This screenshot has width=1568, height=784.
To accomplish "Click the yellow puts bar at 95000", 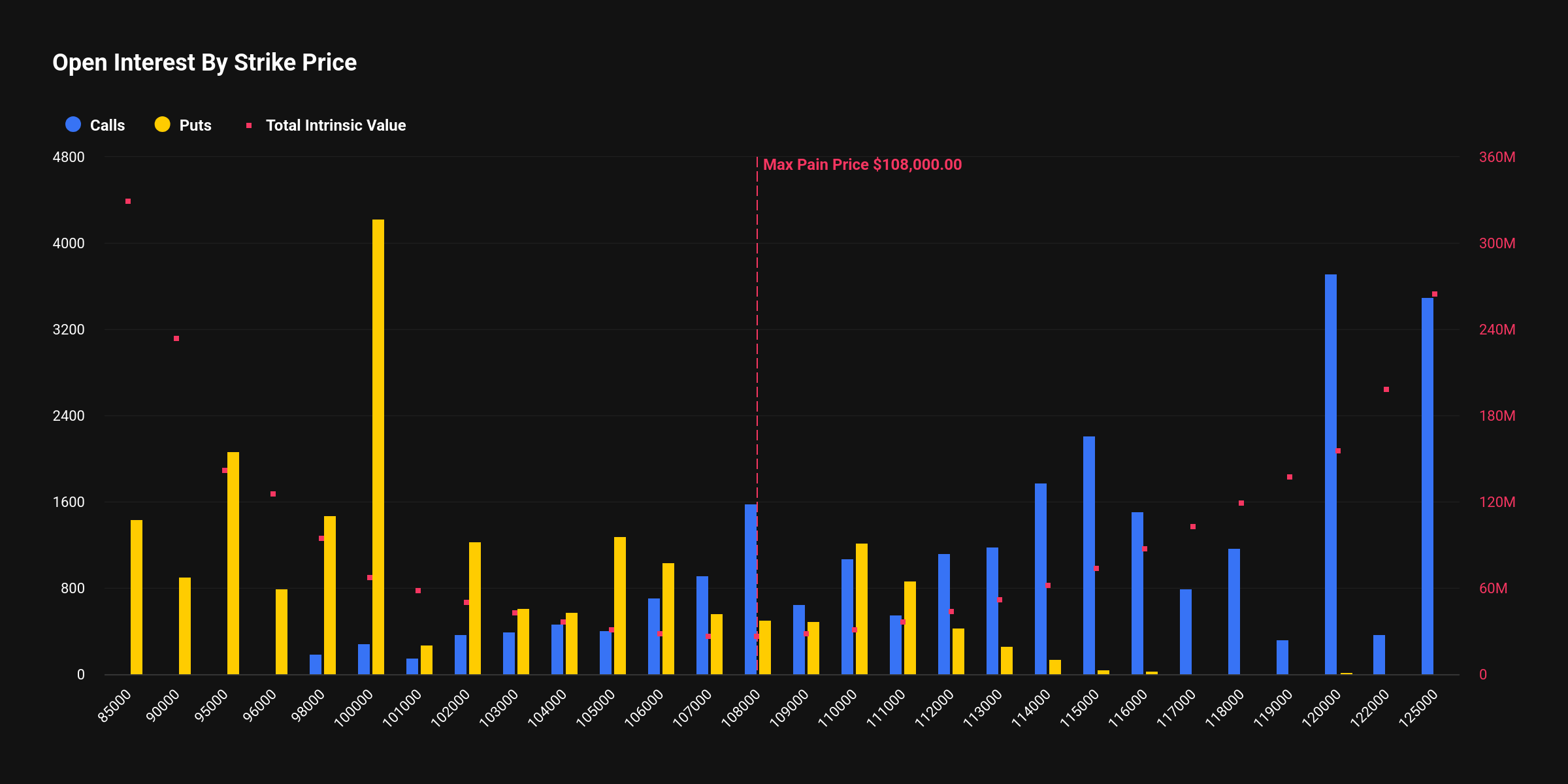I will [233, 563].
